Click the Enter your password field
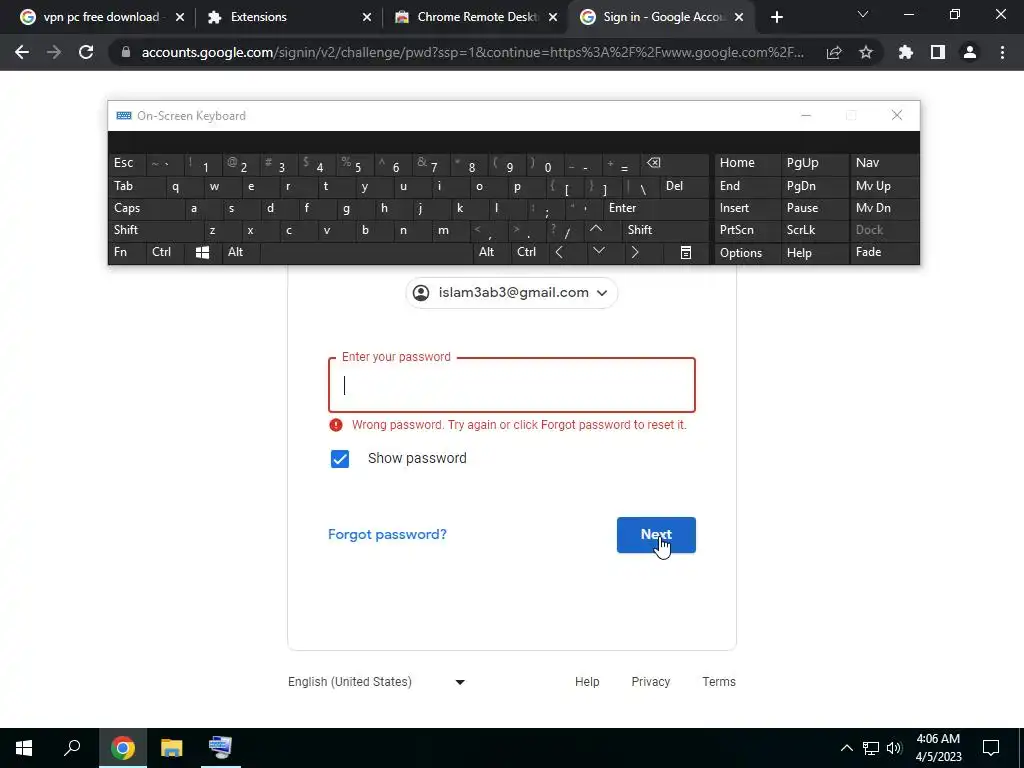The width and height of the screenshot is (1024, 768). (511, 385)
